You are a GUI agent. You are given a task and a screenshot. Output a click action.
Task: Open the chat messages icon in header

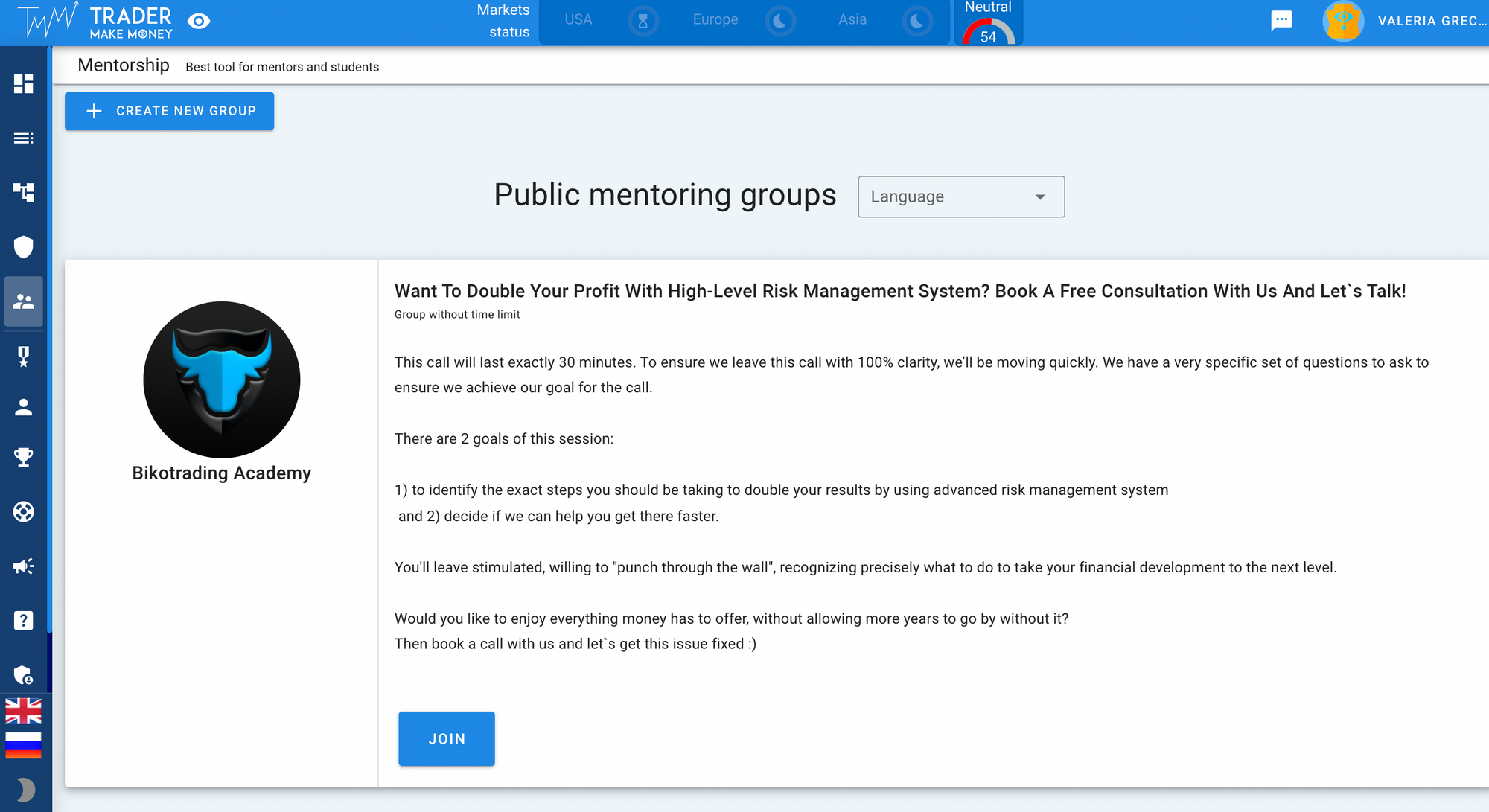[x=1281, y=21]
